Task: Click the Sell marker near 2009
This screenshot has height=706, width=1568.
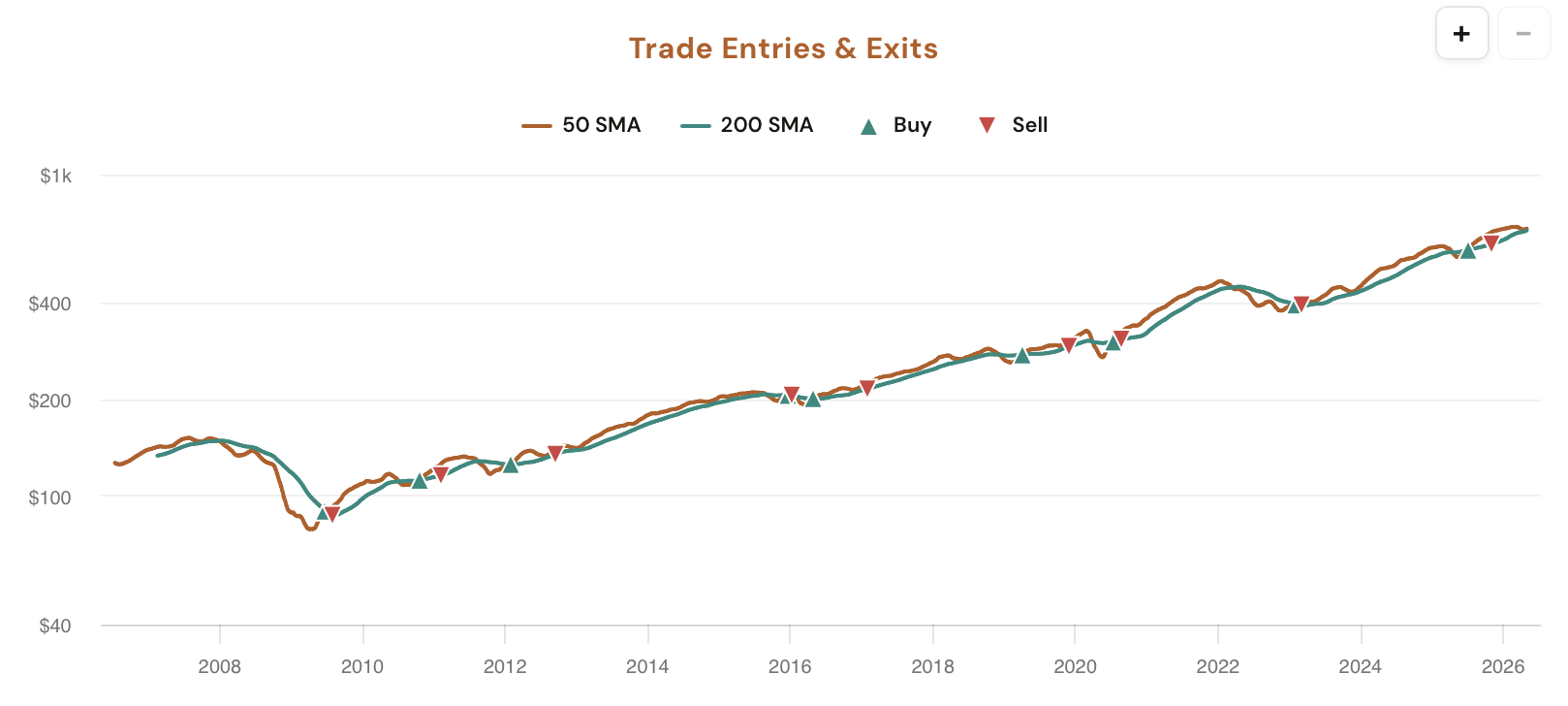Action: tap(334, 514)
